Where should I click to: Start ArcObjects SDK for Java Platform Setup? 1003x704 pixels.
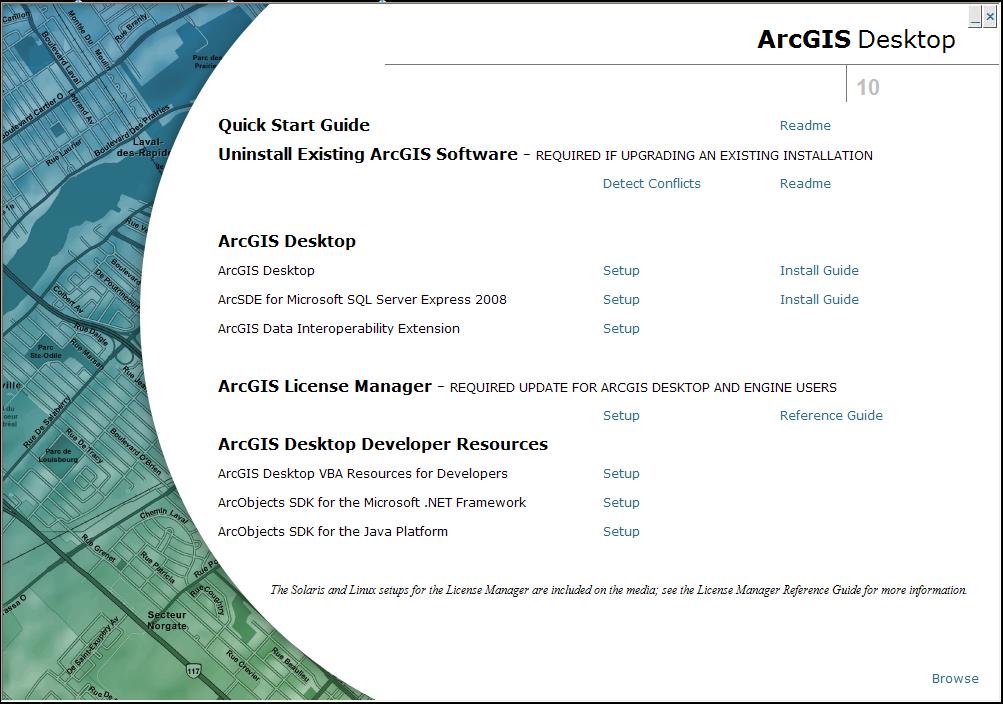pos(620,531)
